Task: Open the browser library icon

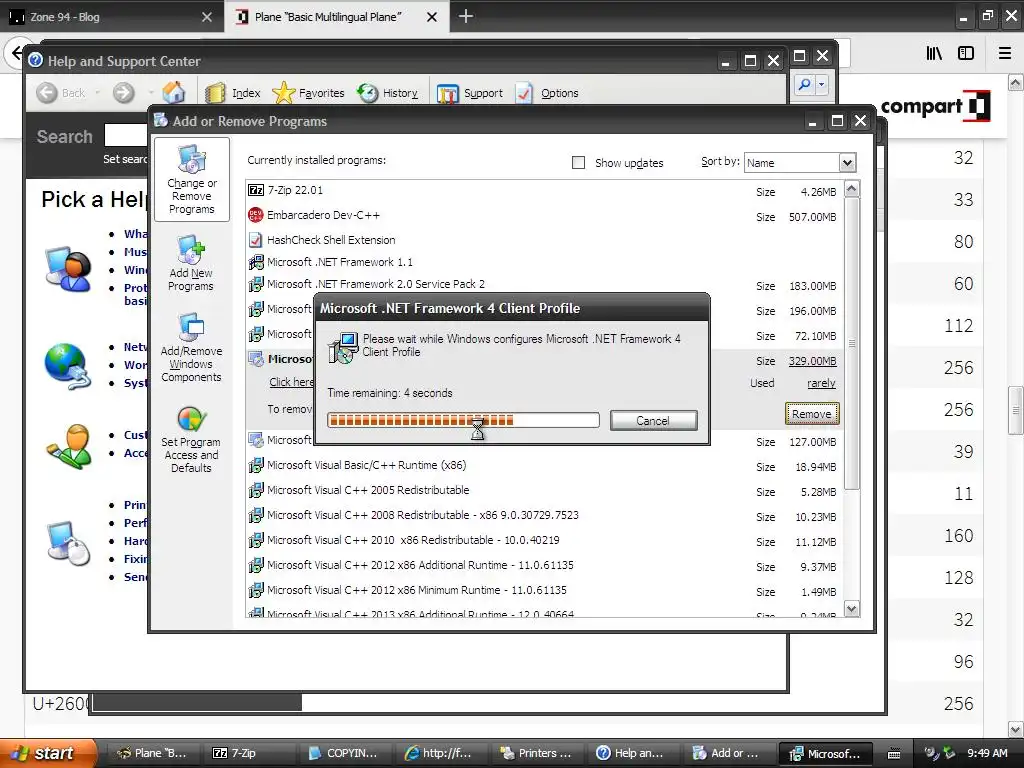Action: (934, 54)
